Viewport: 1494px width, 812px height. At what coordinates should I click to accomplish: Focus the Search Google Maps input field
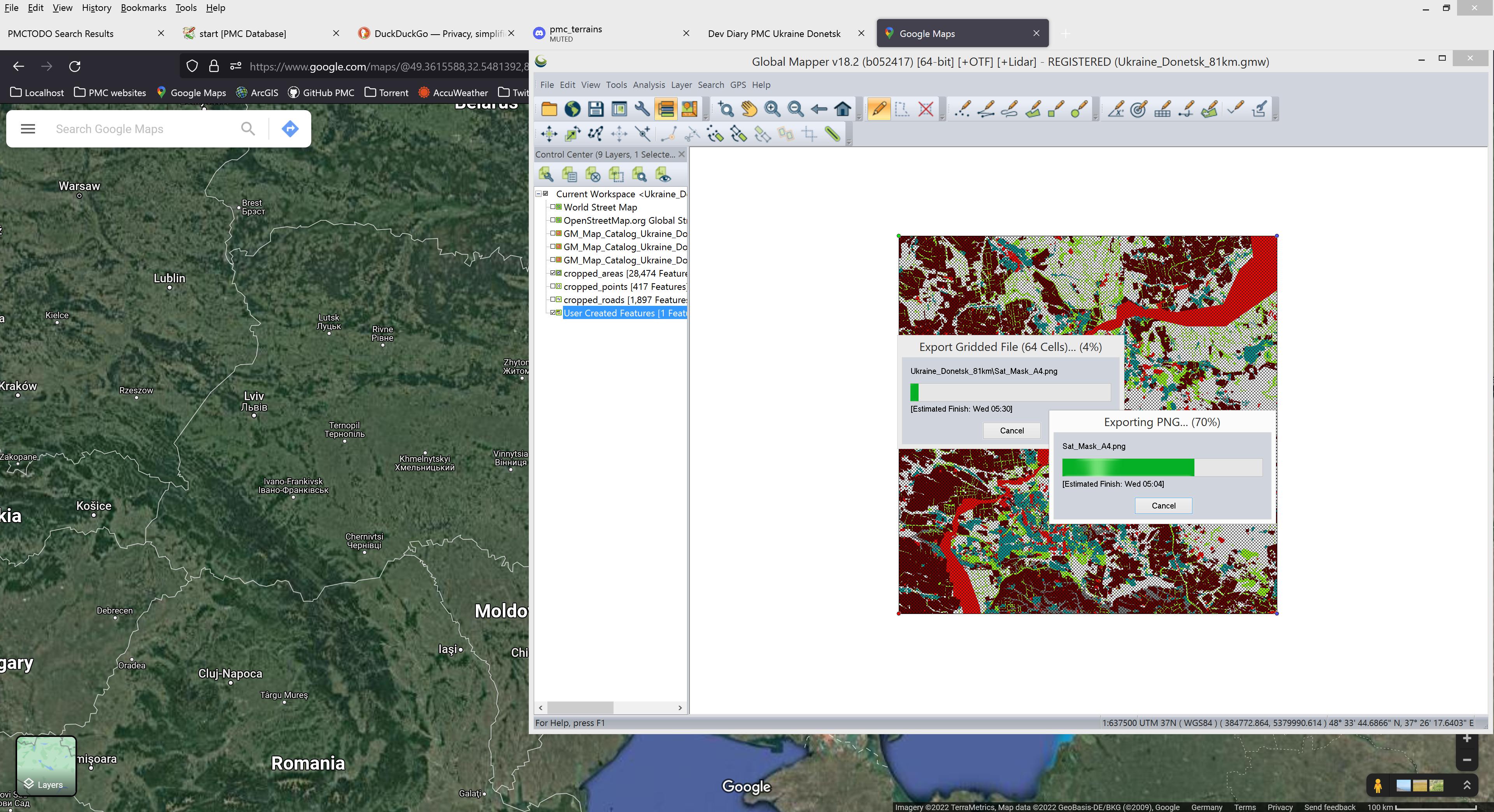pyautogui.click(x=139, y=129)
